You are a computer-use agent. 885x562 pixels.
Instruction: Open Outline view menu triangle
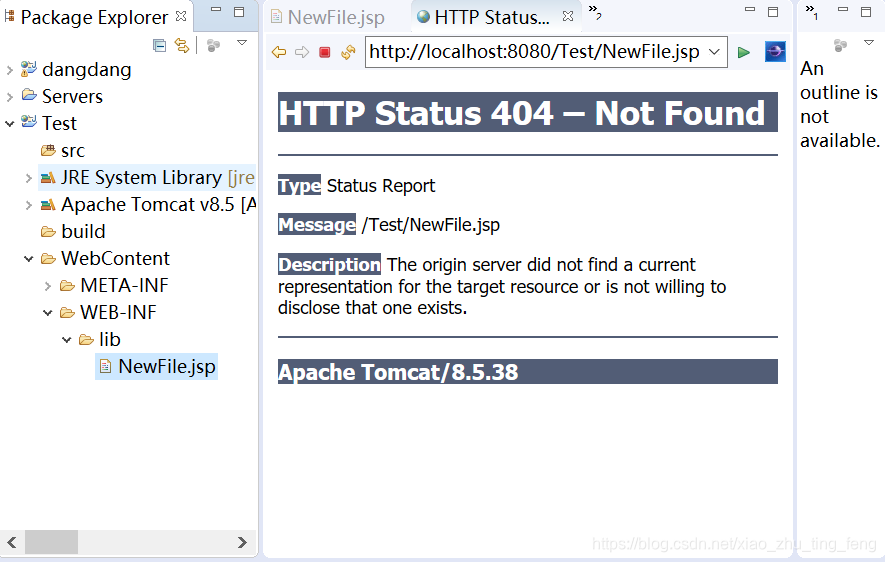tap(869, 43)
